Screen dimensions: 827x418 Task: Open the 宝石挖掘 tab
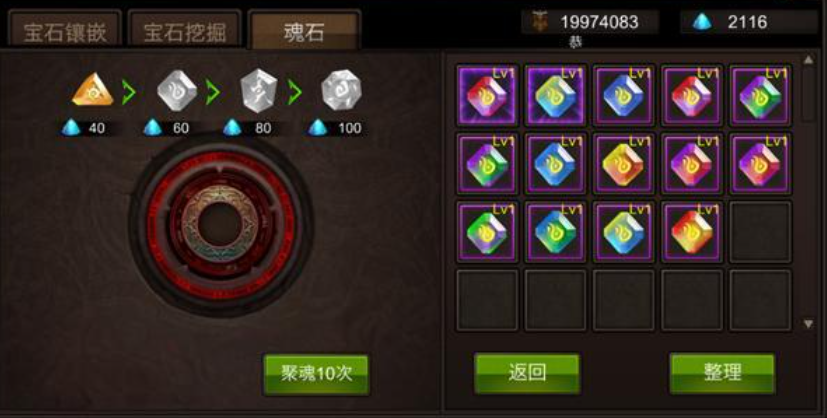tap(185, 31)
